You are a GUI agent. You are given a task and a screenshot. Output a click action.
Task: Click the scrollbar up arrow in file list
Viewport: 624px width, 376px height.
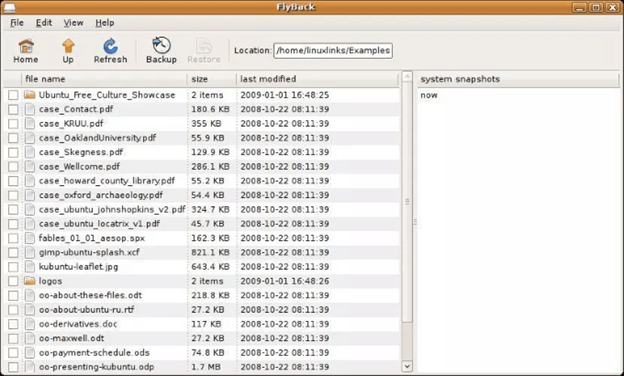click(x=407, y=76)
